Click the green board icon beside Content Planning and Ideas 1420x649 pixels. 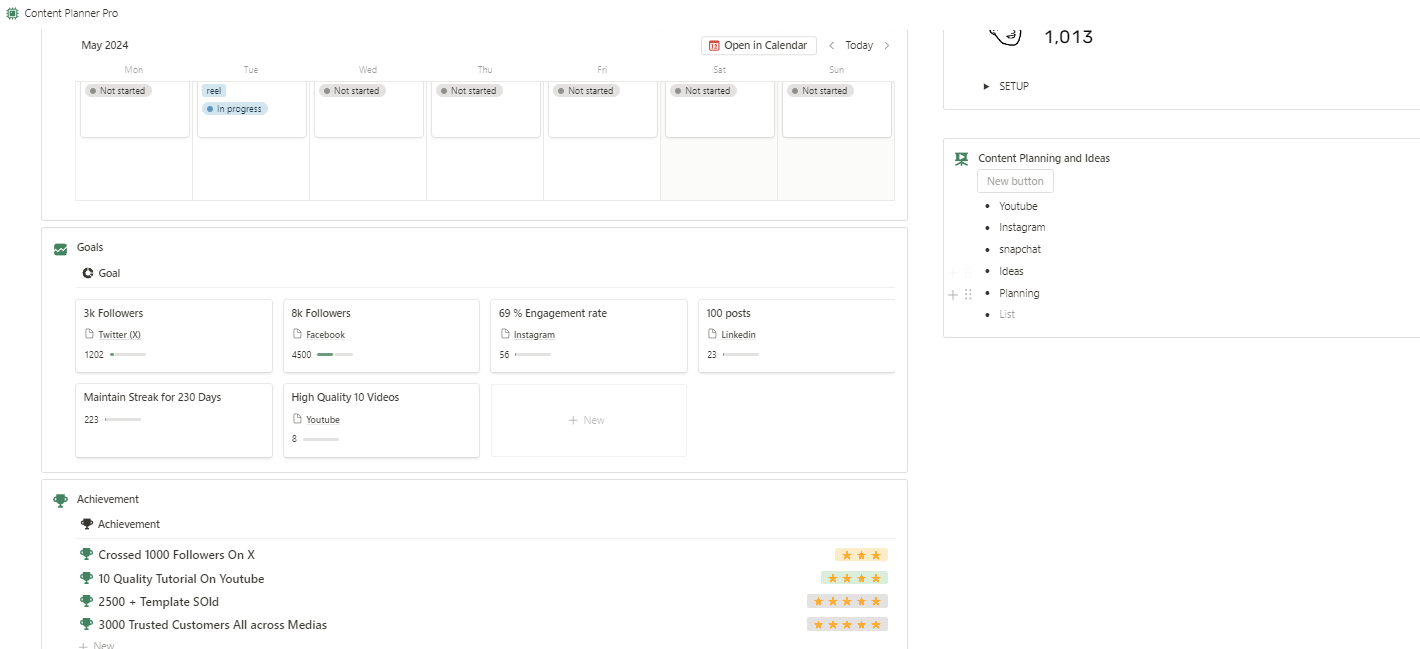[x=961, y=158]
